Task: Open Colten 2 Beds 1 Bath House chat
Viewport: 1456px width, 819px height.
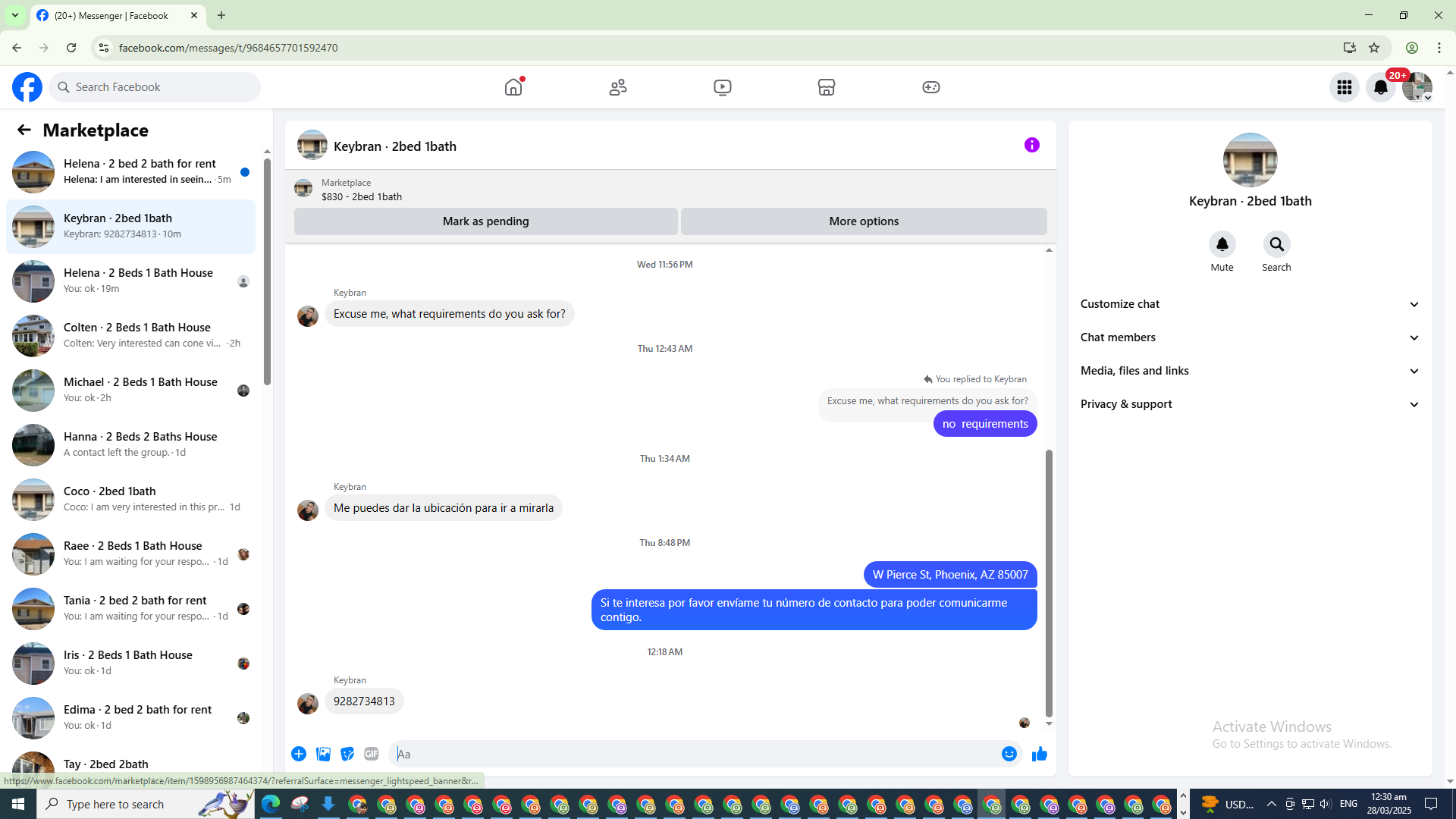Action: coord(130,336)
